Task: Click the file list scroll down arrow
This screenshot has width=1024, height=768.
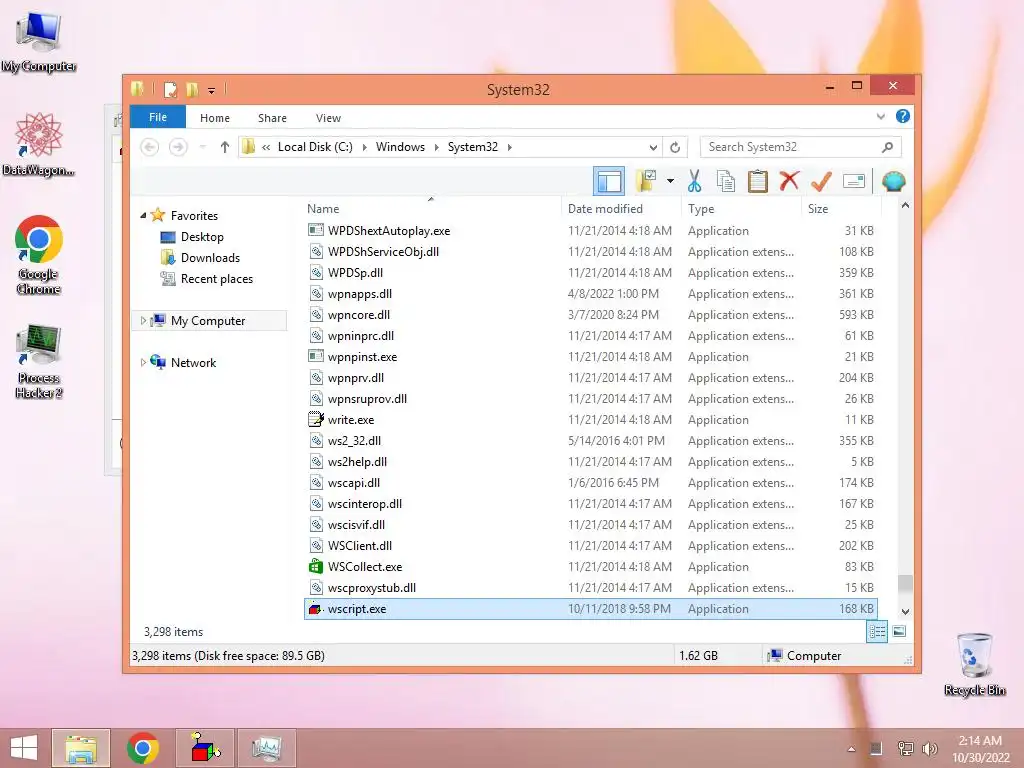Action: (x=905, y=612)
